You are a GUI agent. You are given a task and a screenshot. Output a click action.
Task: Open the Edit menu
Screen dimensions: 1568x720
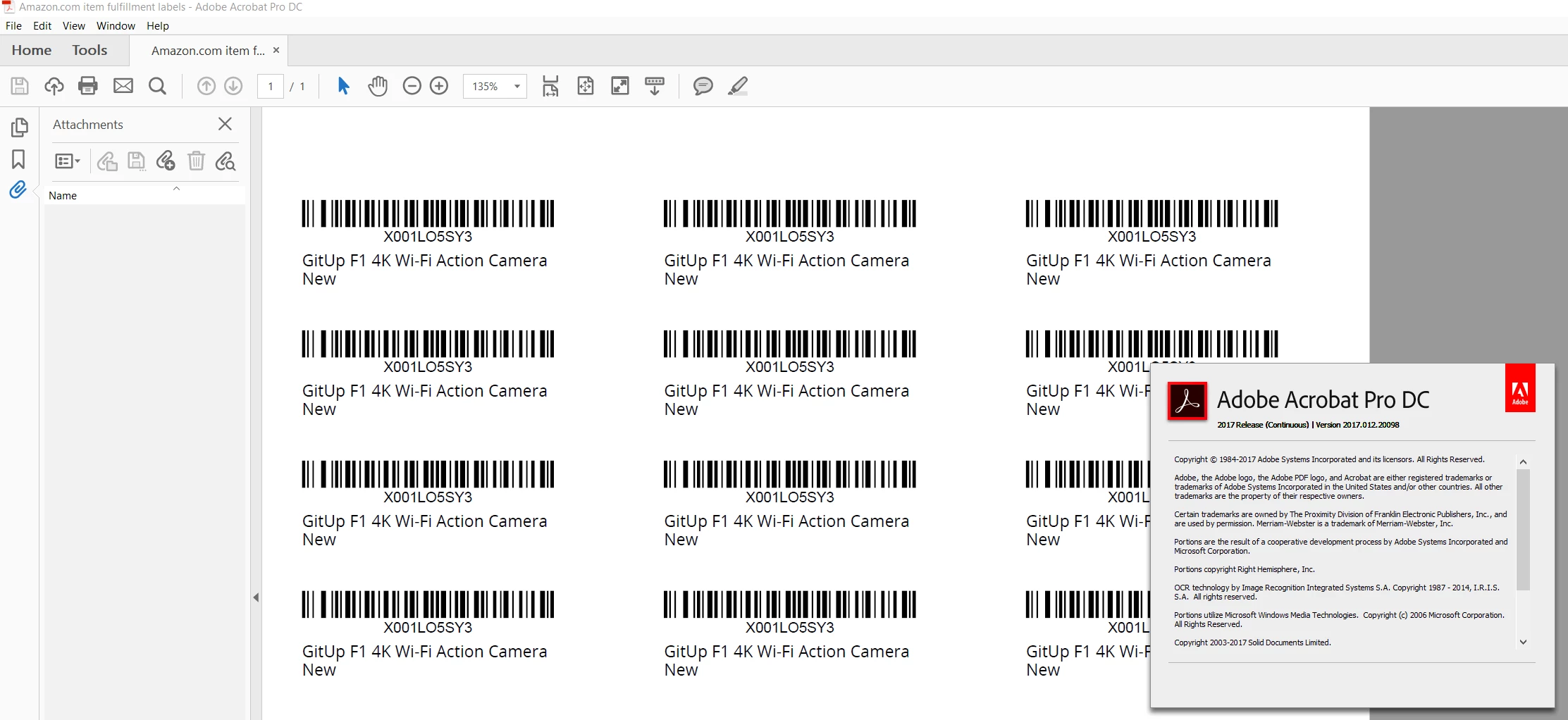(x=42, y=25)
